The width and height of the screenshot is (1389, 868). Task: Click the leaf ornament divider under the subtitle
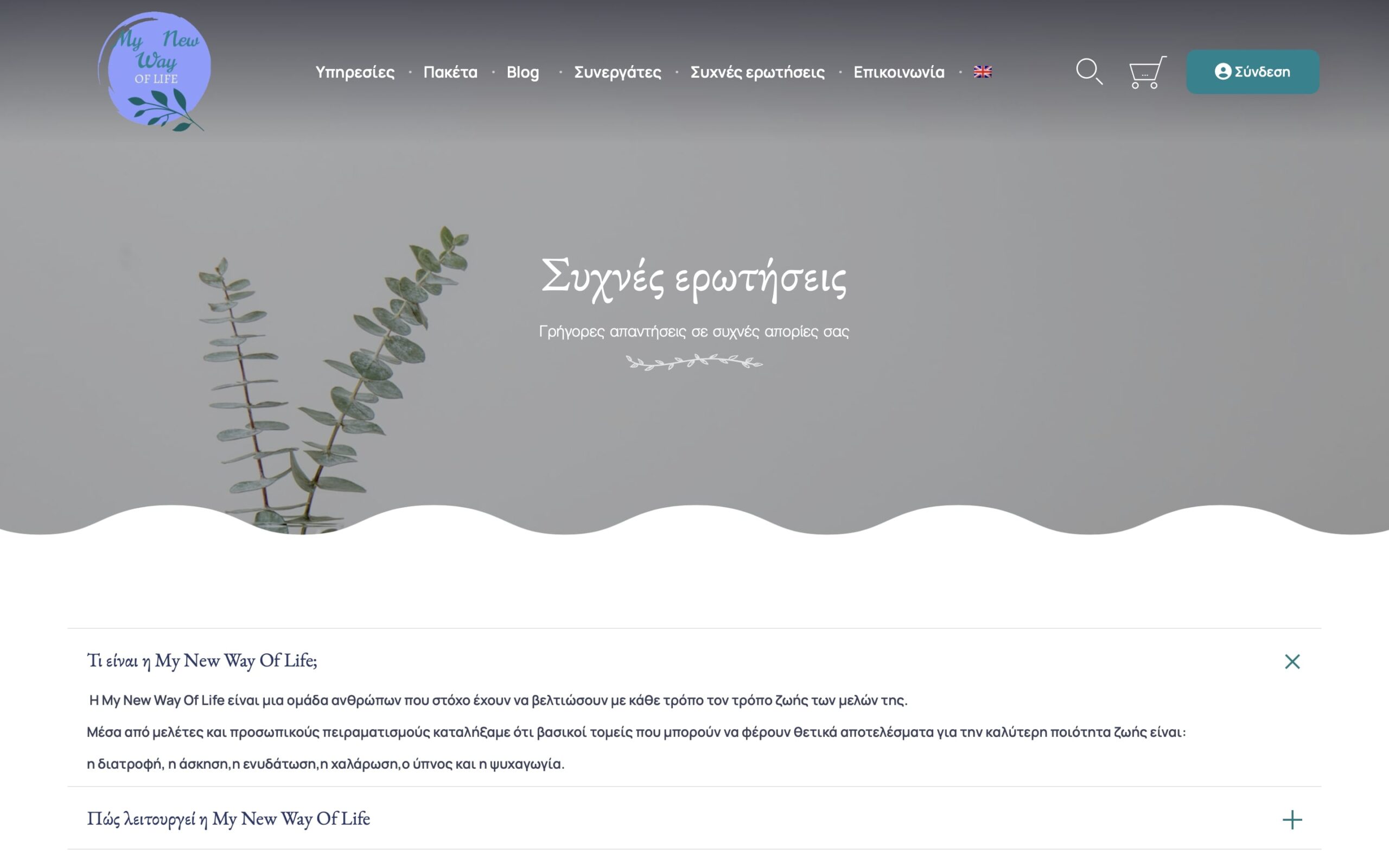click(693, 362)
